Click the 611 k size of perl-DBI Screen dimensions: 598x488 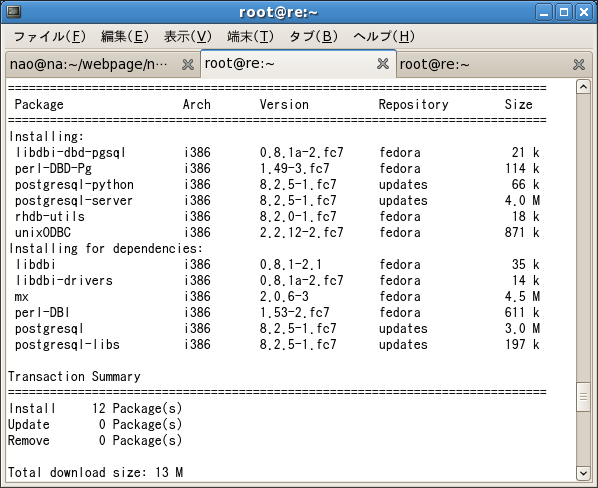[522, 313]
